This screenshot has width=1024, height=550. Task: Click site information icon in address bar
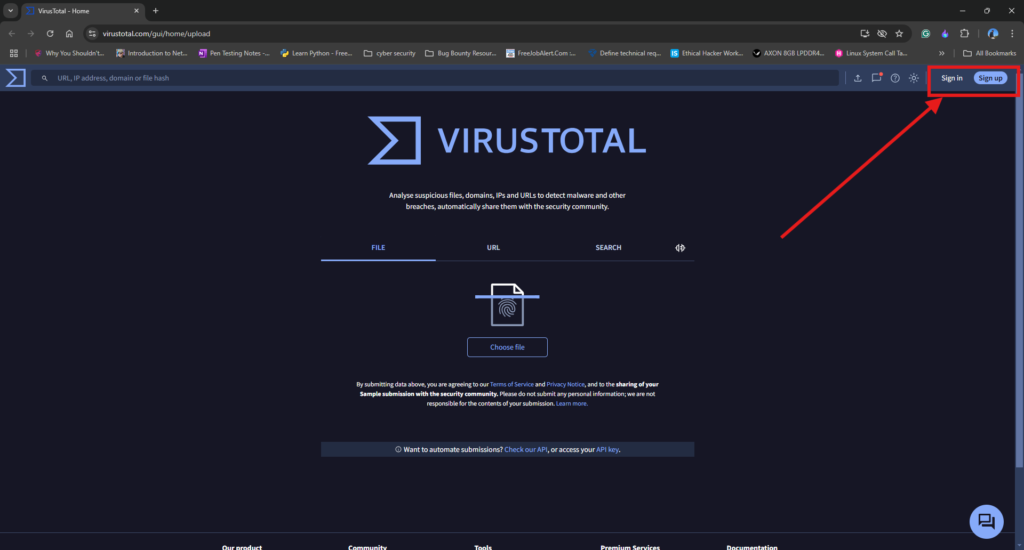(x=92, y=33)
